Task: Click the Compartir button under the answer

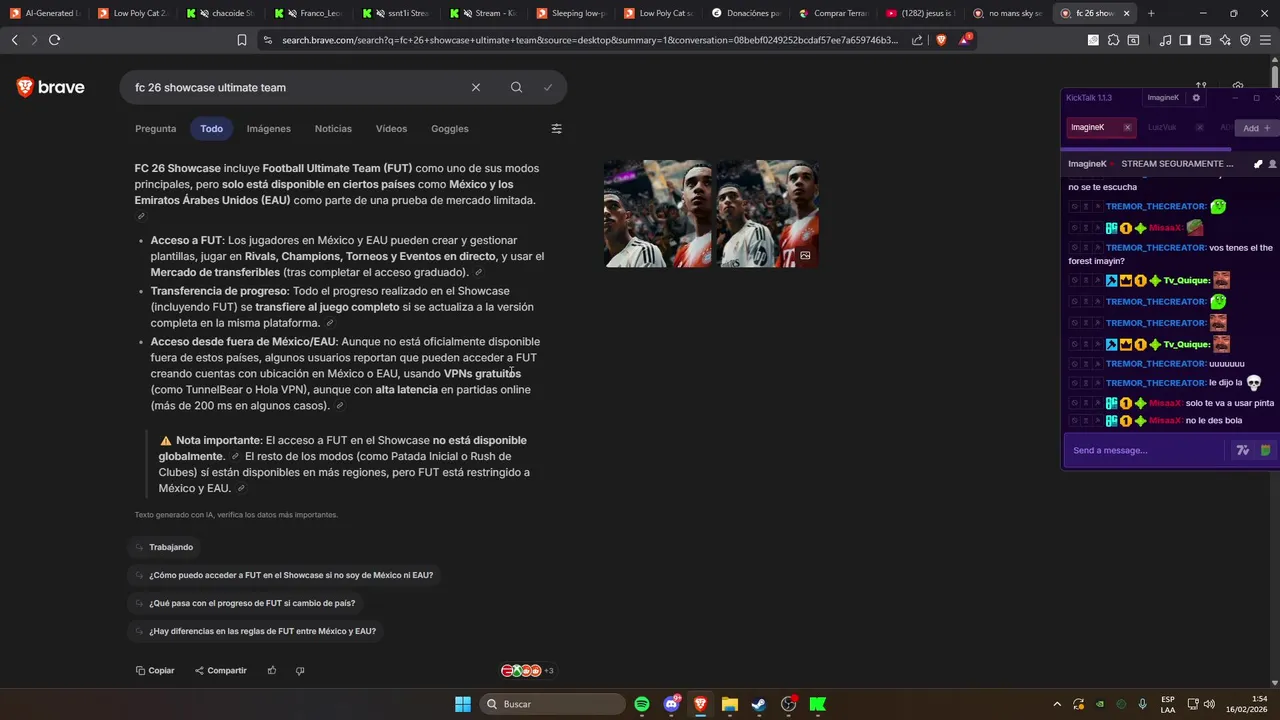Action: [x=221, y=671]
